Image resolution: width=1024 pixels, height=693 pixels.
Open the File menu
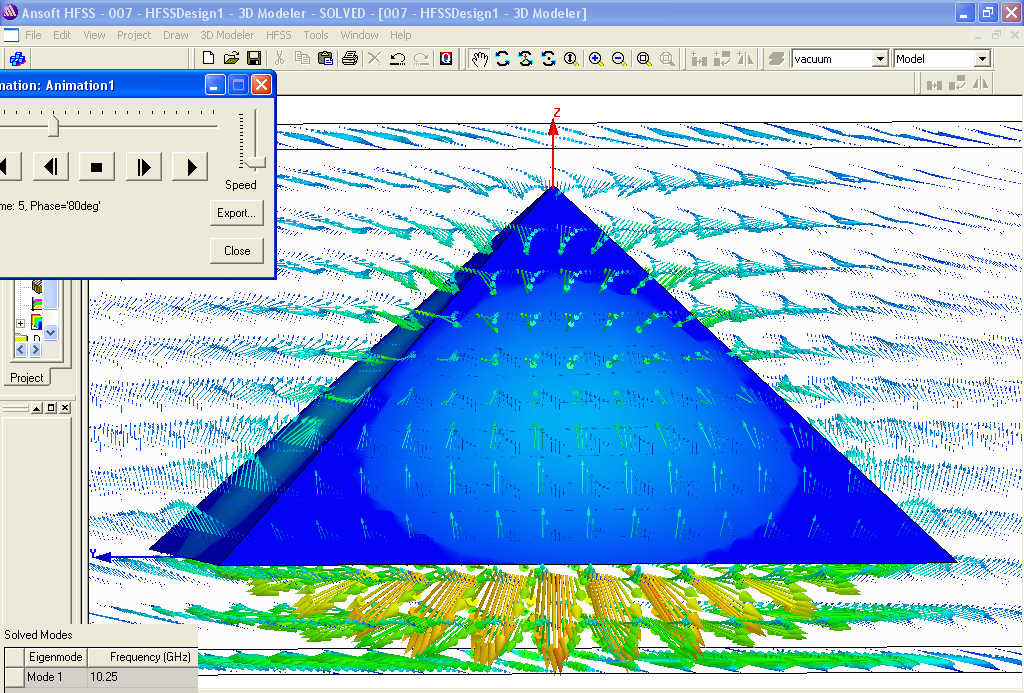[33, 35]
